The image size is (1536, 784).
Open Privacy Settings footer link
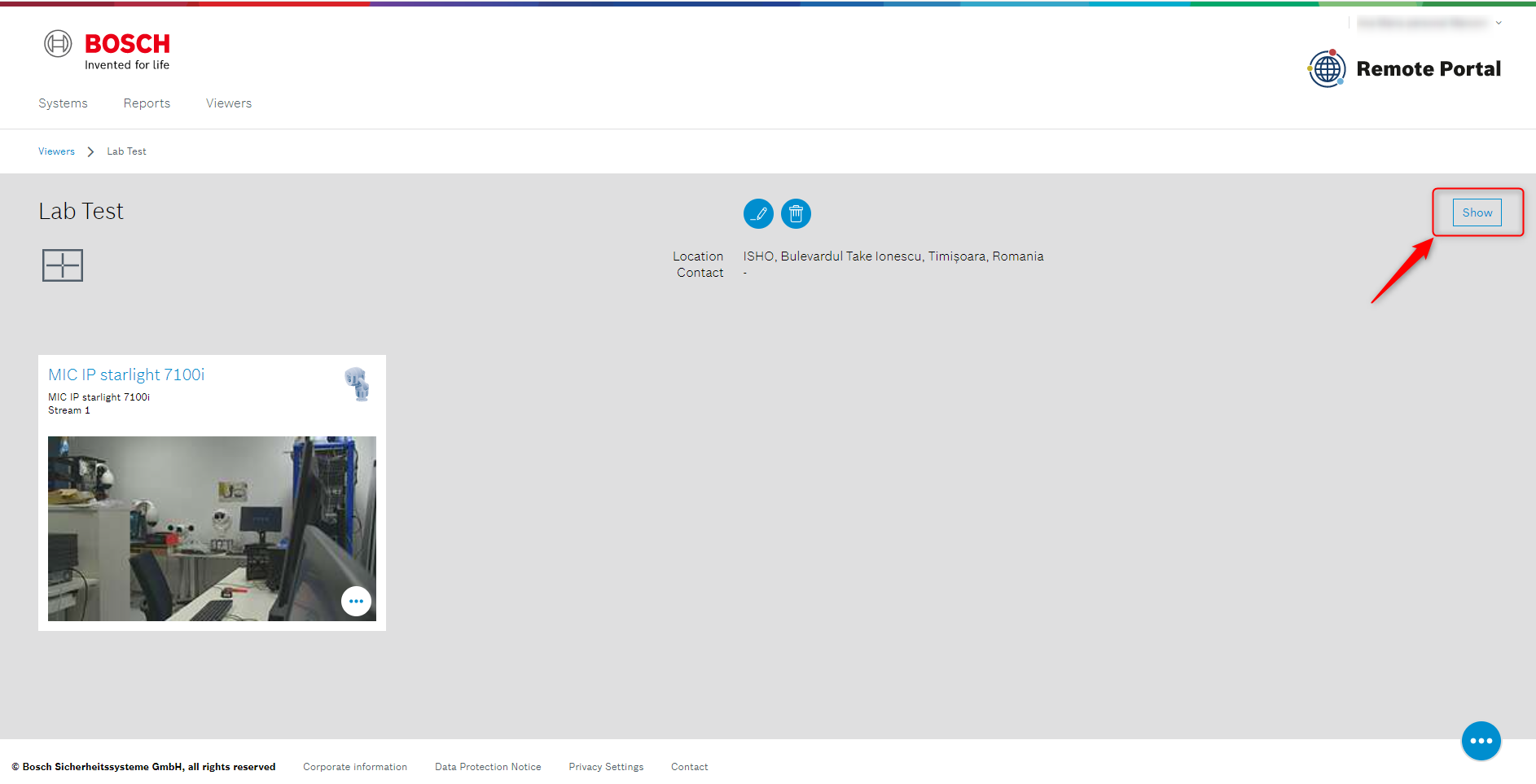pyautogui.click(x=606, y=767)
